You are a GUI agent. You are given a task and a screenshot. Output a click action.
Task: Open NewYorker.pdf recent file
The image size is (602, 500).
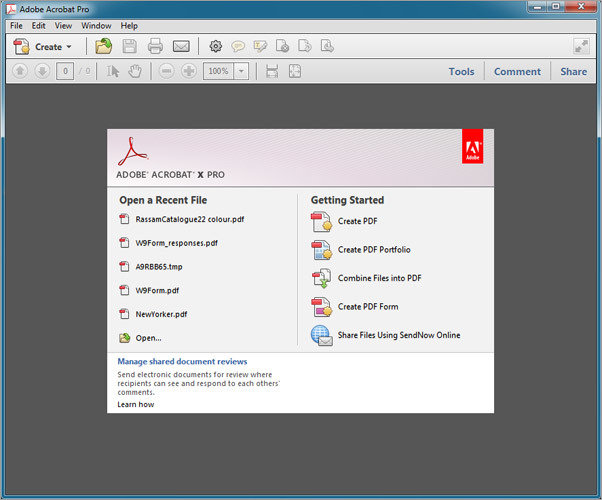[x=161, y=315]
